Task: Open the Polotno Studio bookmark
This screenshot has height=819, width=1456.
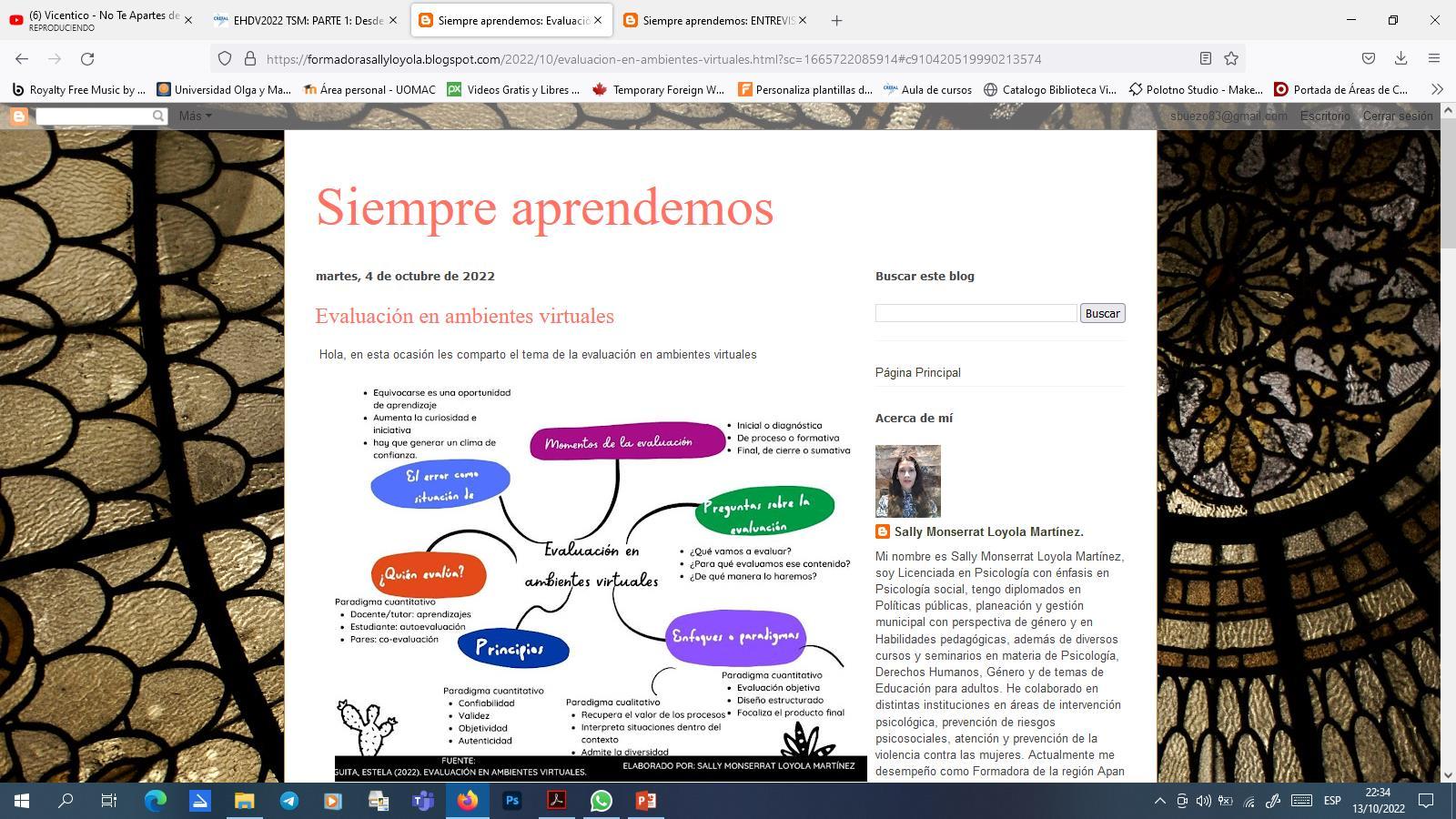Action: coord(1195,89)
